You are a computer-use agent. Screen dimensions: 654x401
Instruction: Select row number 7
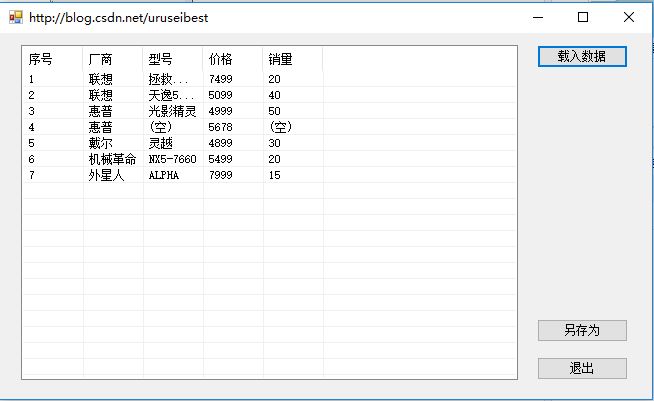tap(31, 175)
